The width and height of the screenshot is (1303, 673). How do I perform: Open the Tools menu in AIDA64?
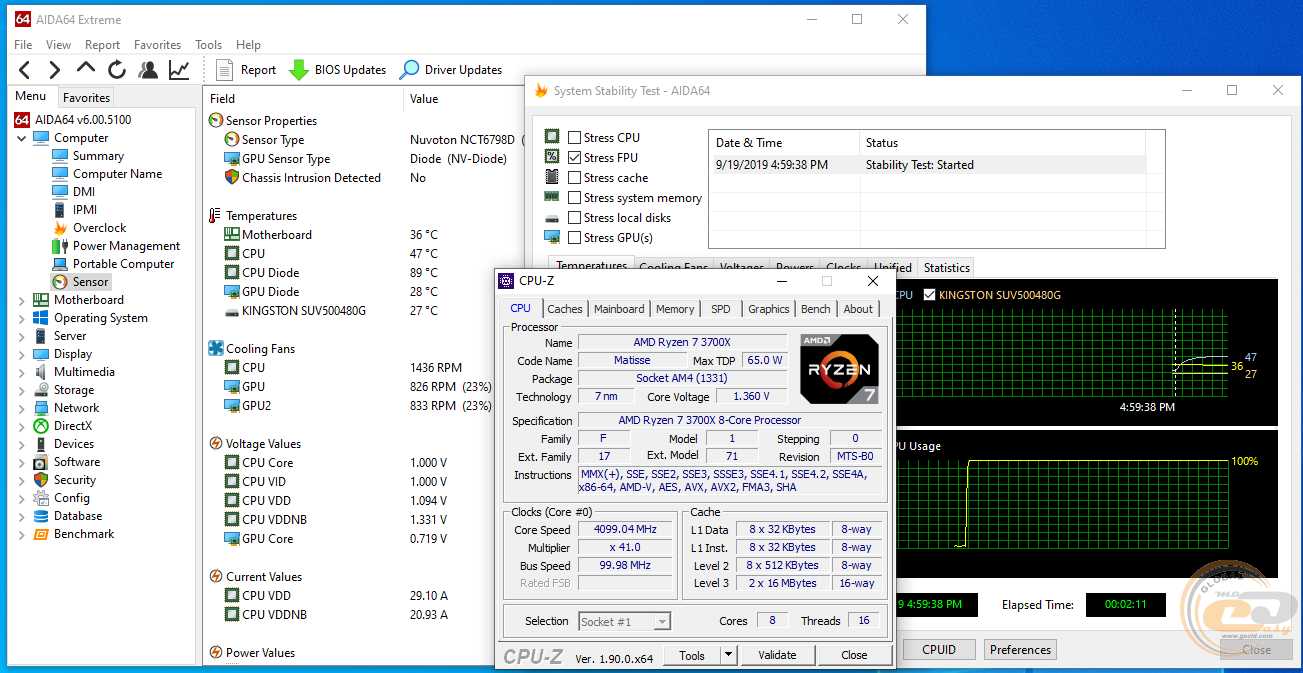(209, 45)
